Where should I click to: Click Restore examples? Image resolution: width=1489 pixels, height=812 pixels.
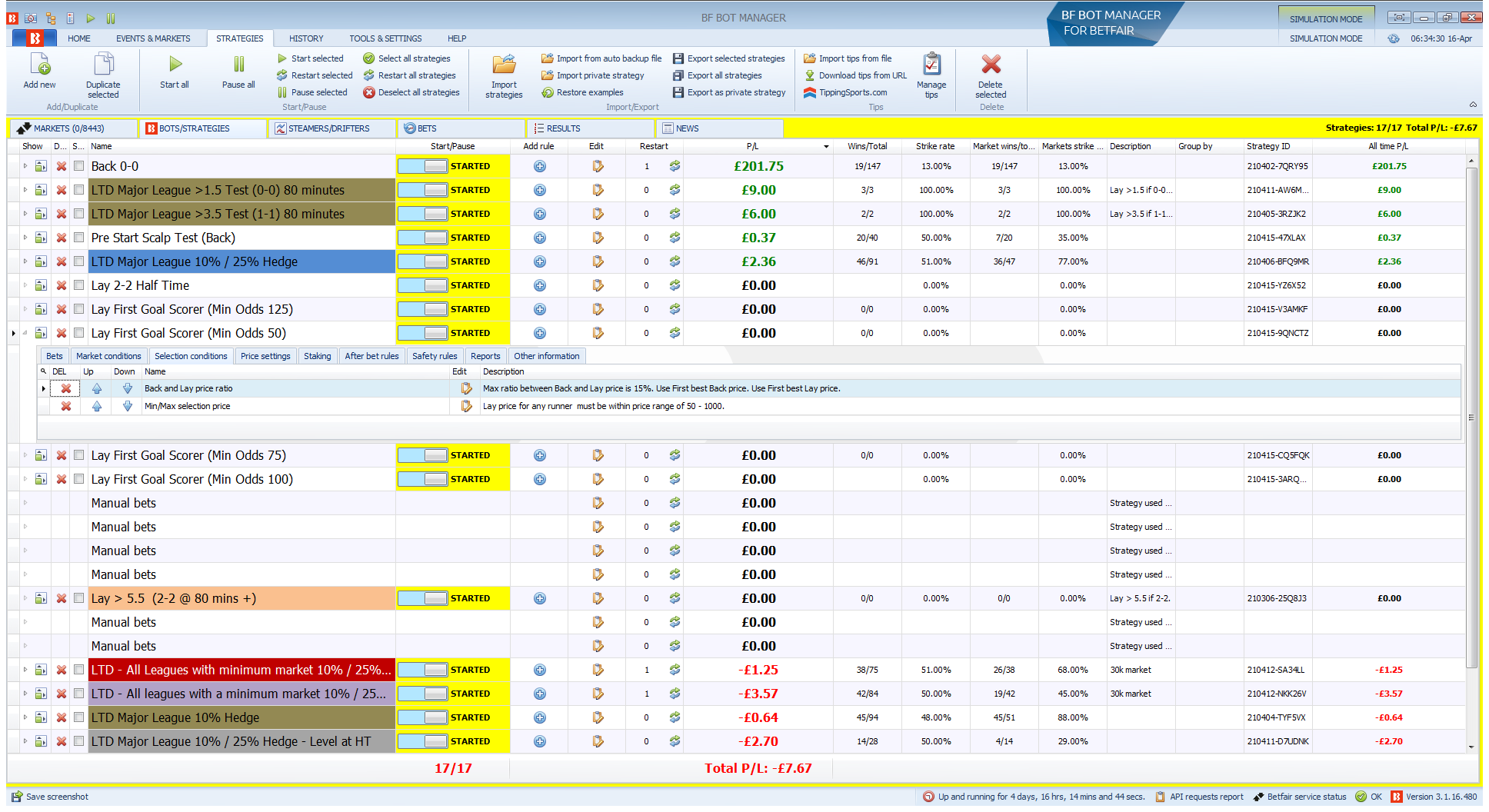(x=582, y=92)
